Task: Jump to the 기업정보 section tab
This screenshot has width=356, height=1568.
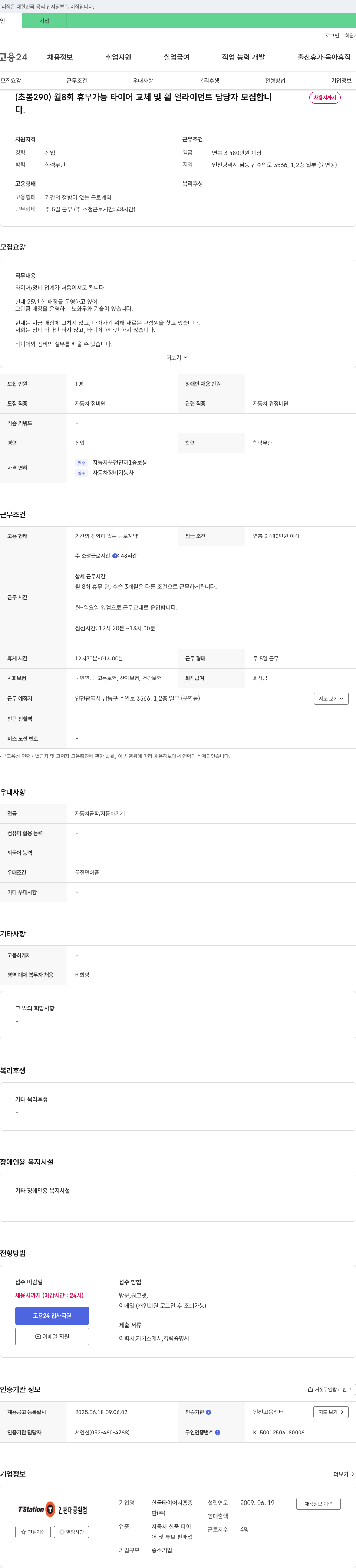Action: [342, 81]
